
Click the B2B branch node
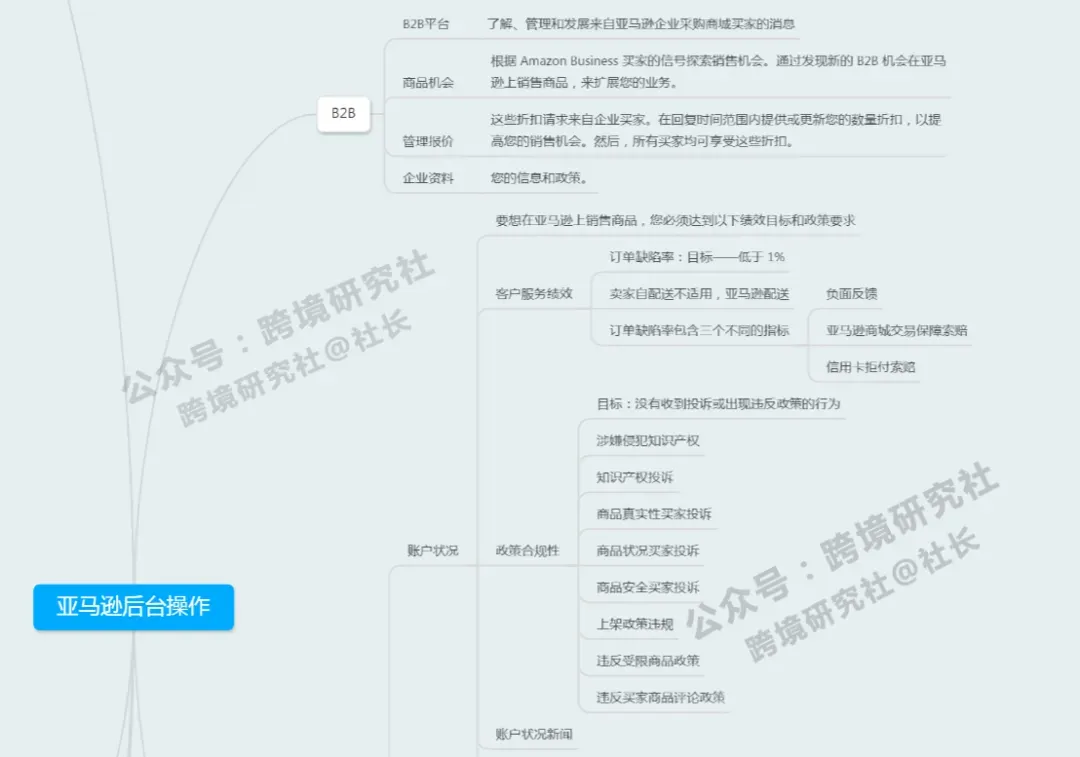pos(343,114)
